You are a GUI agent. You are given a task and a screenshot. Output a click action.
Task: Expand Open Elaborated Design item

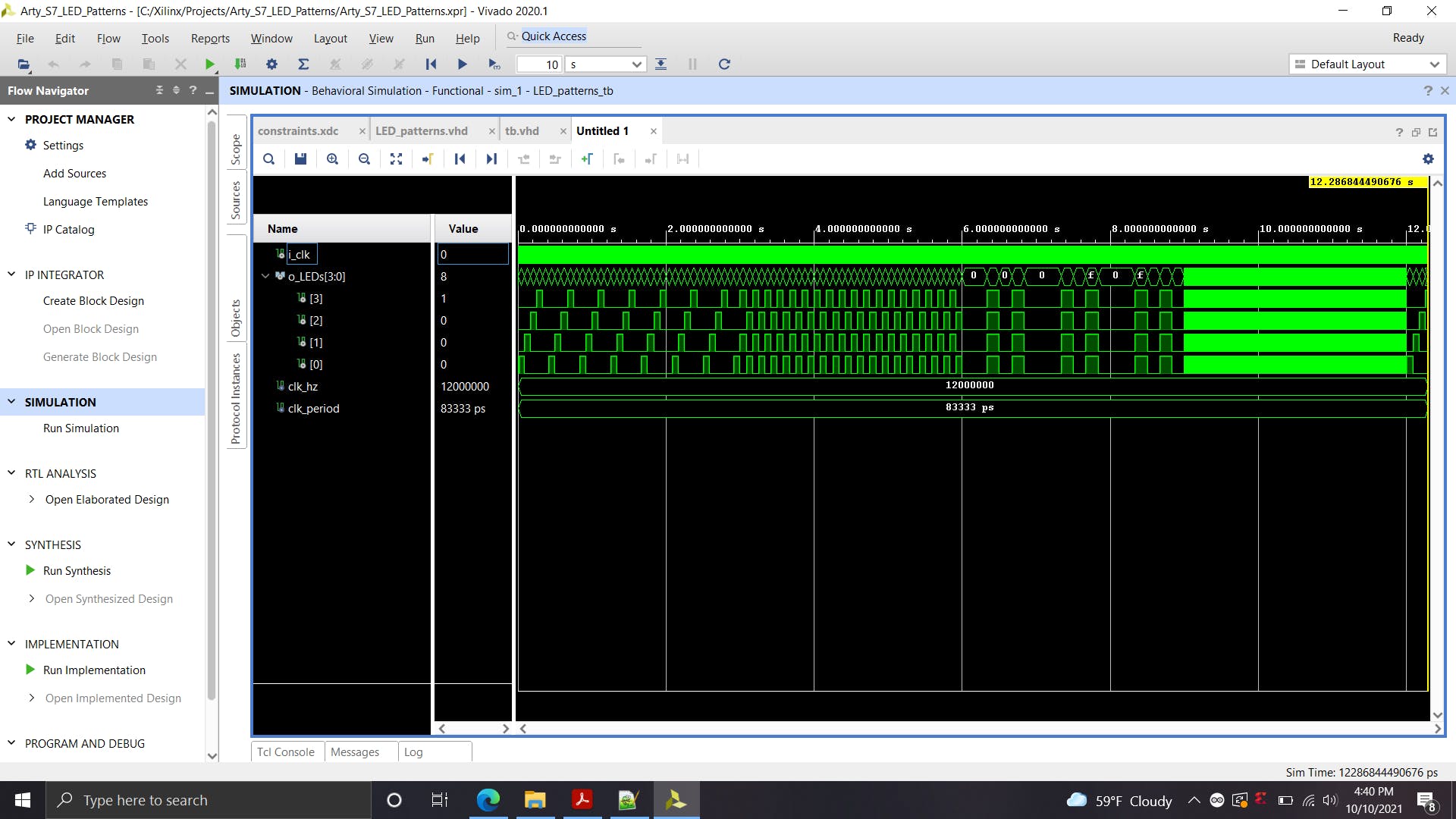[x=31, y=499]
